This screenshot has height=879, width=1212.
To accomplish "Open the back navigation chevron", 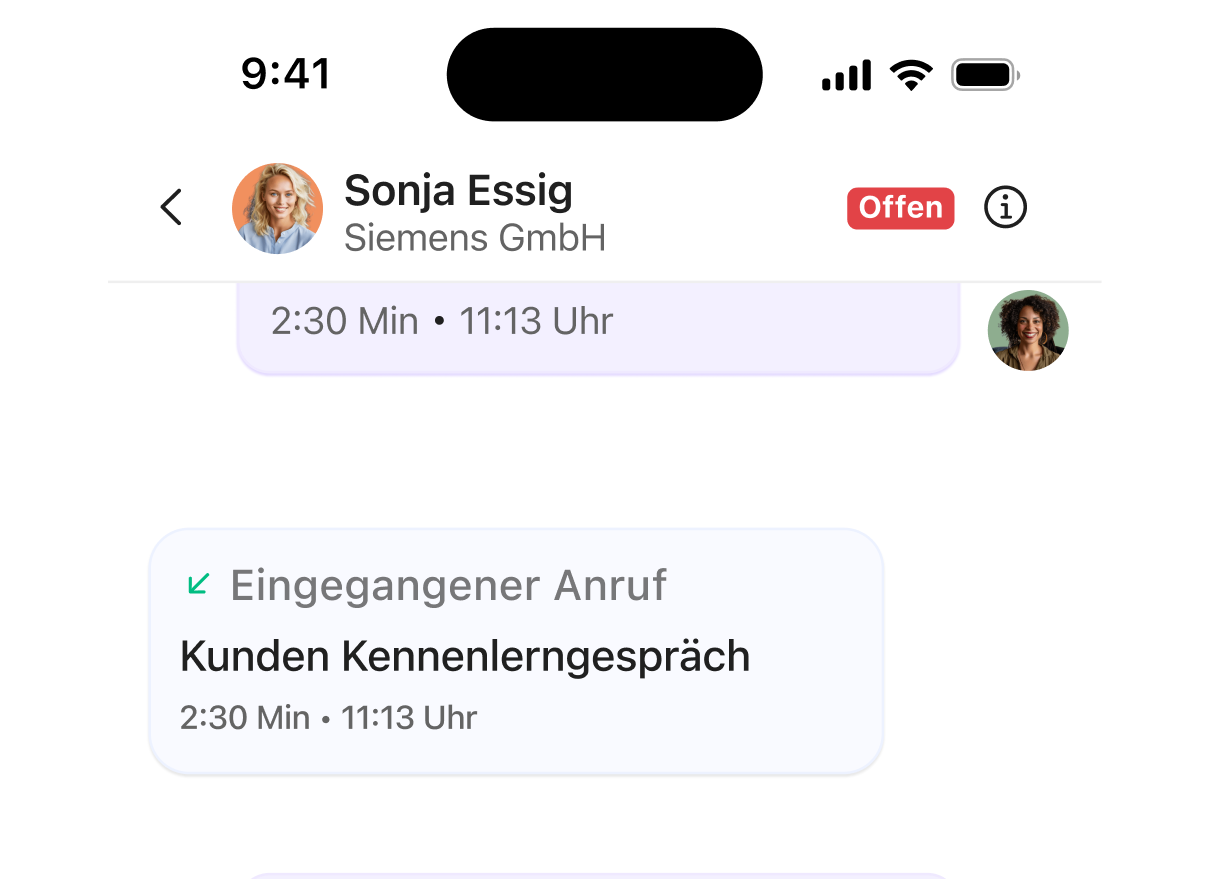I will (171, 208).
